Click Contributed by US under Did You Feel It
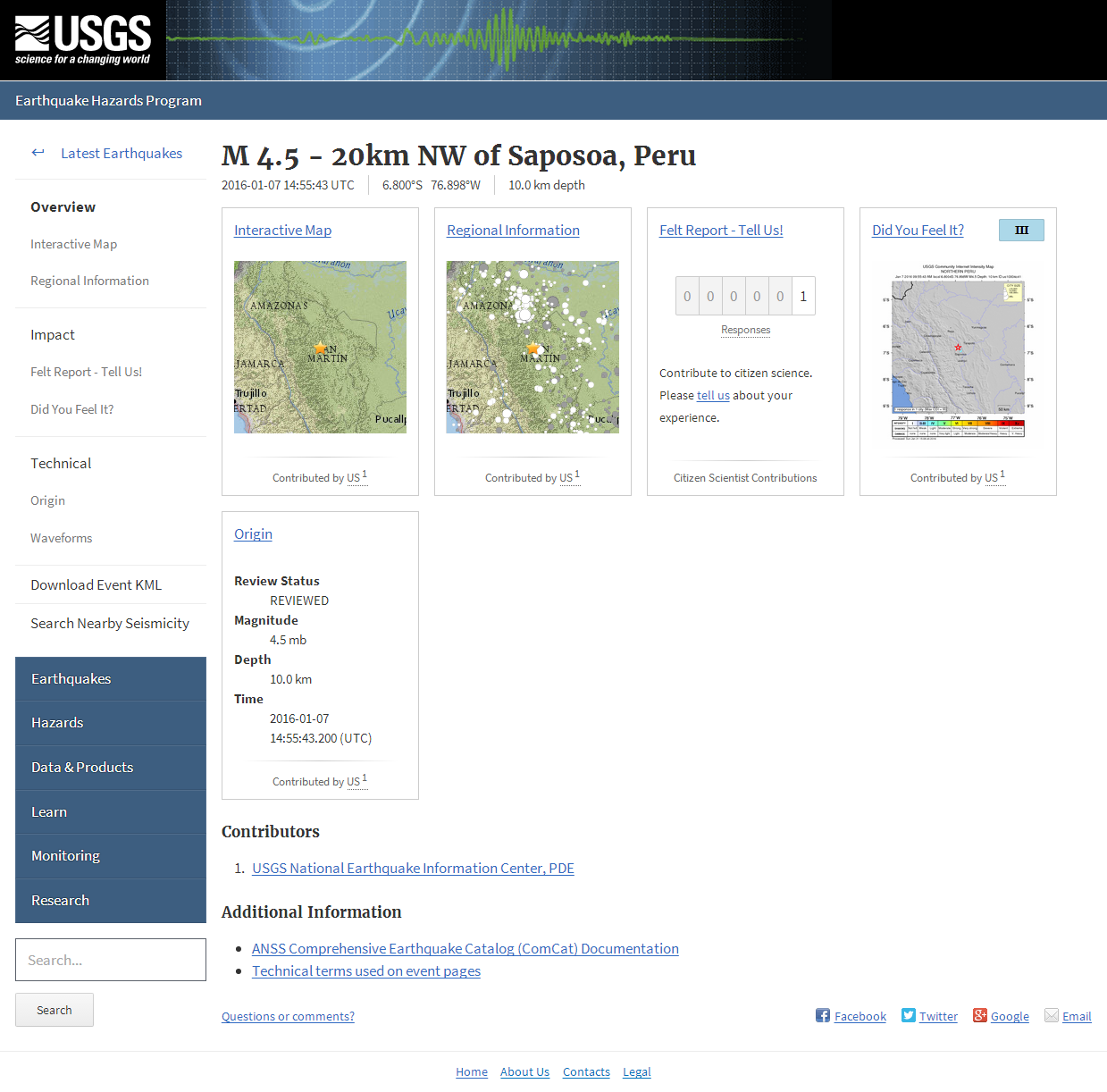The width and height of the screenshot is (1107, 1092). click(958, 477)
